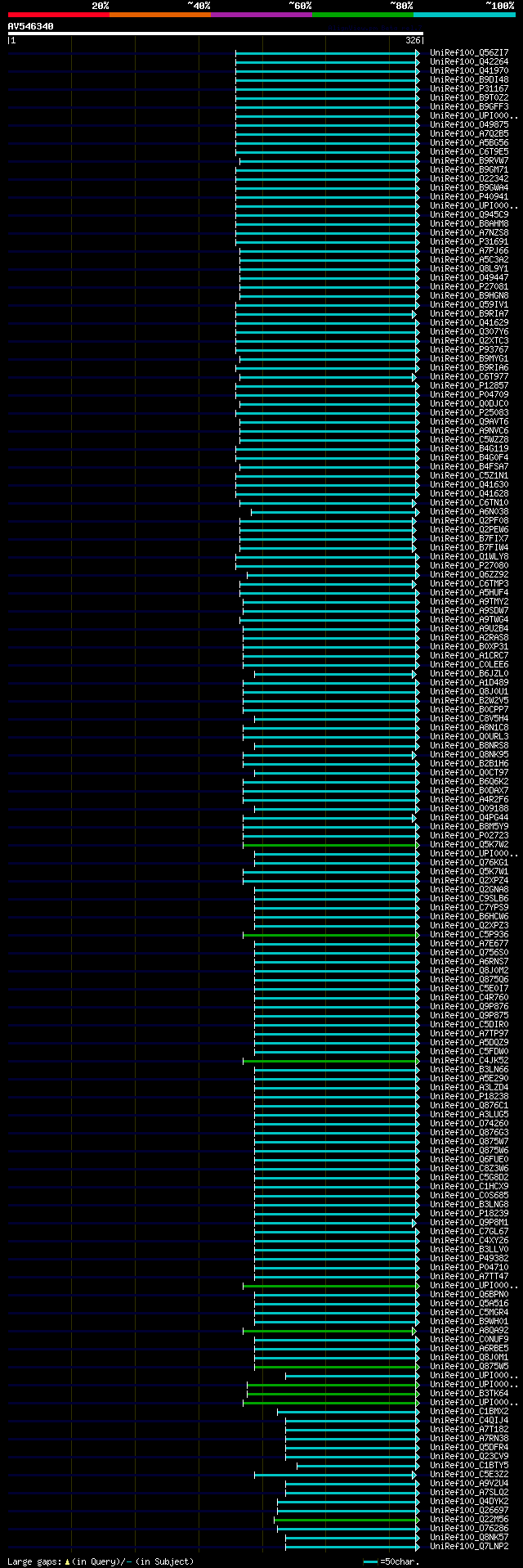Click label UniRef100_Q7LNP2

[469, 1546]
